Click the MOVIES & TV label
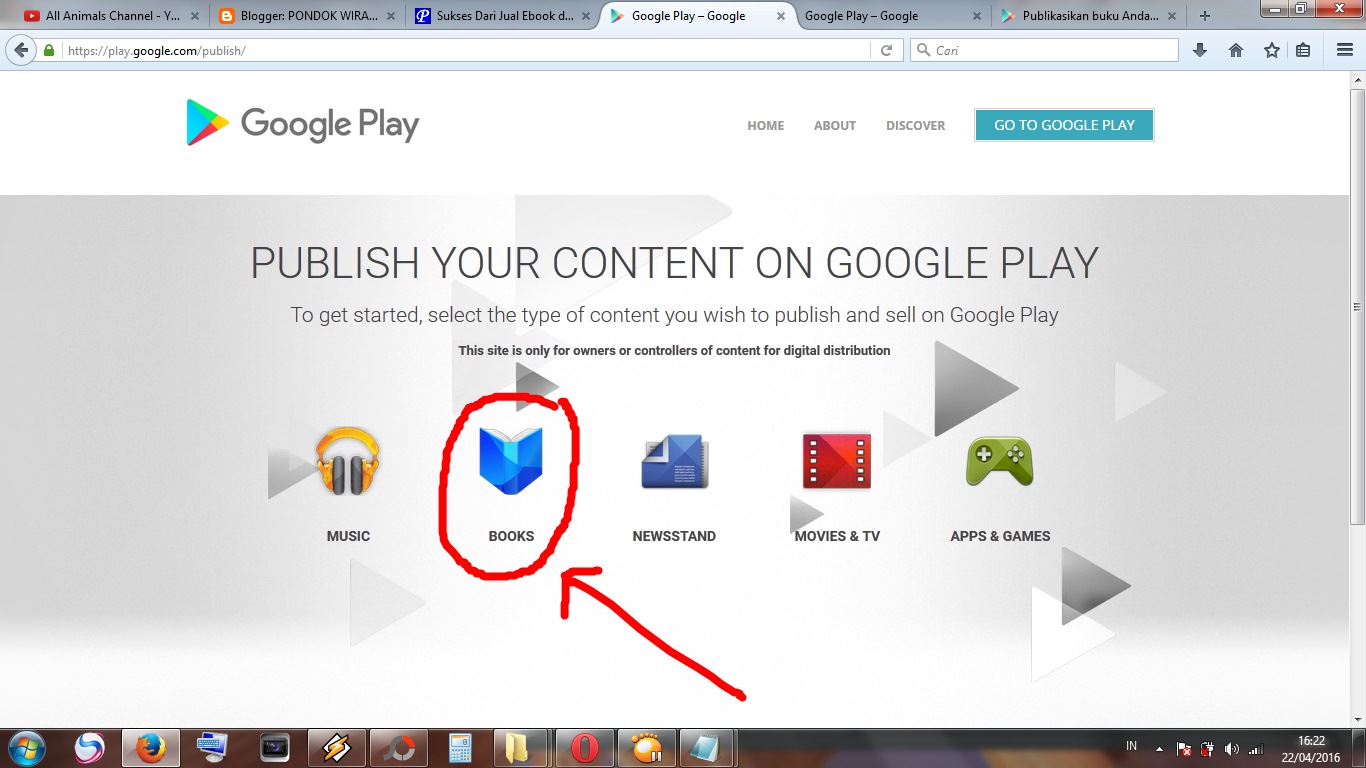This screenshot has width=1366, height=768. [837, 536]
